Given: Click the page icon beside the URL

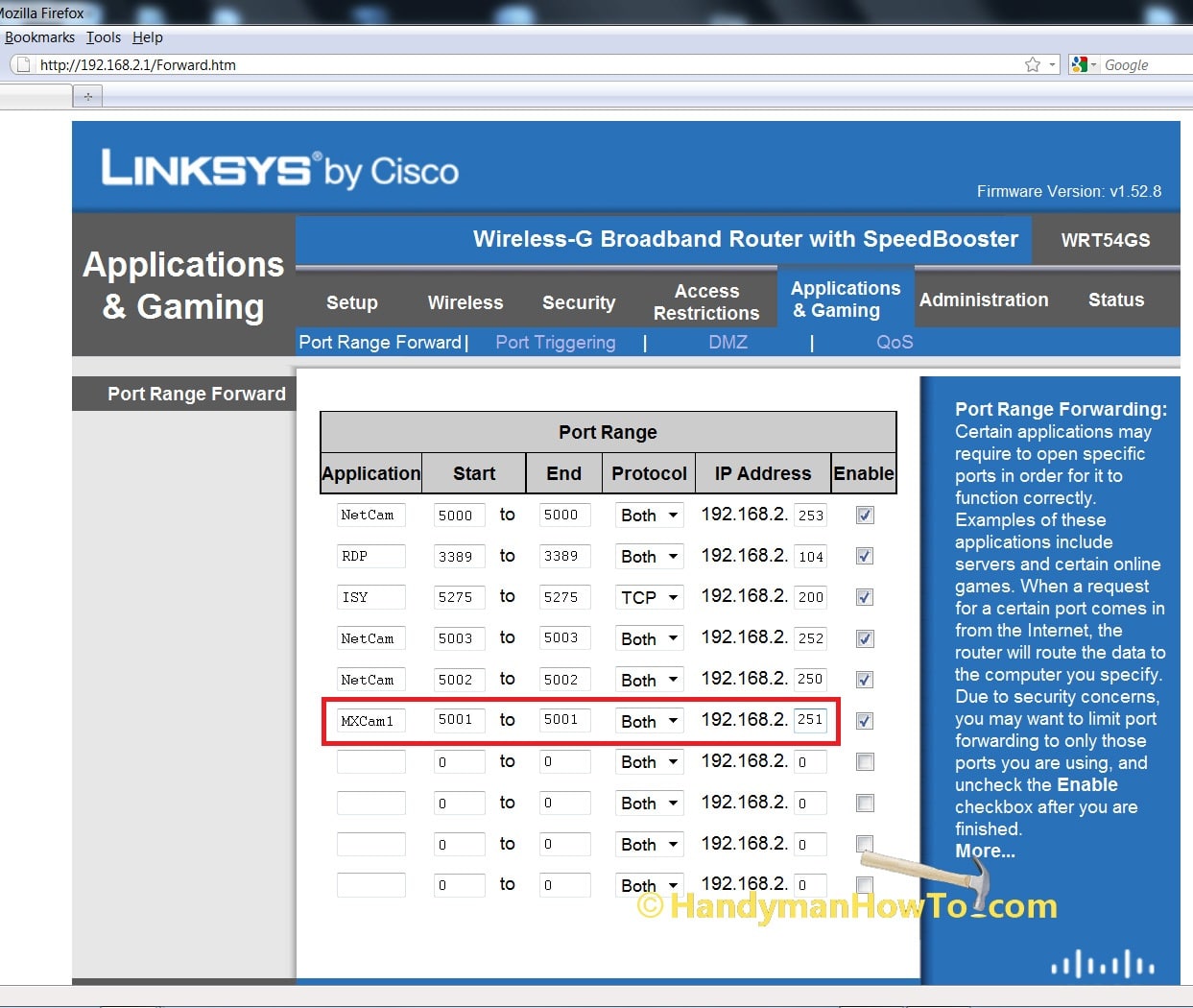Looking at the screenshot, I should point(23,64).
